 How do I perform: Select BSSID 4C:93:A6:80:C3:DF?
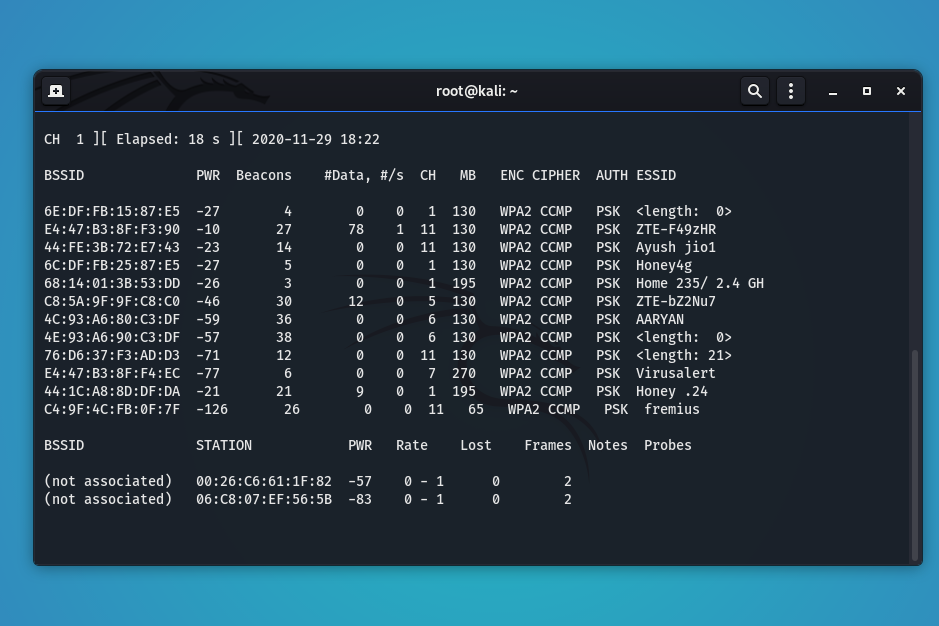click(x=112, y=319)
